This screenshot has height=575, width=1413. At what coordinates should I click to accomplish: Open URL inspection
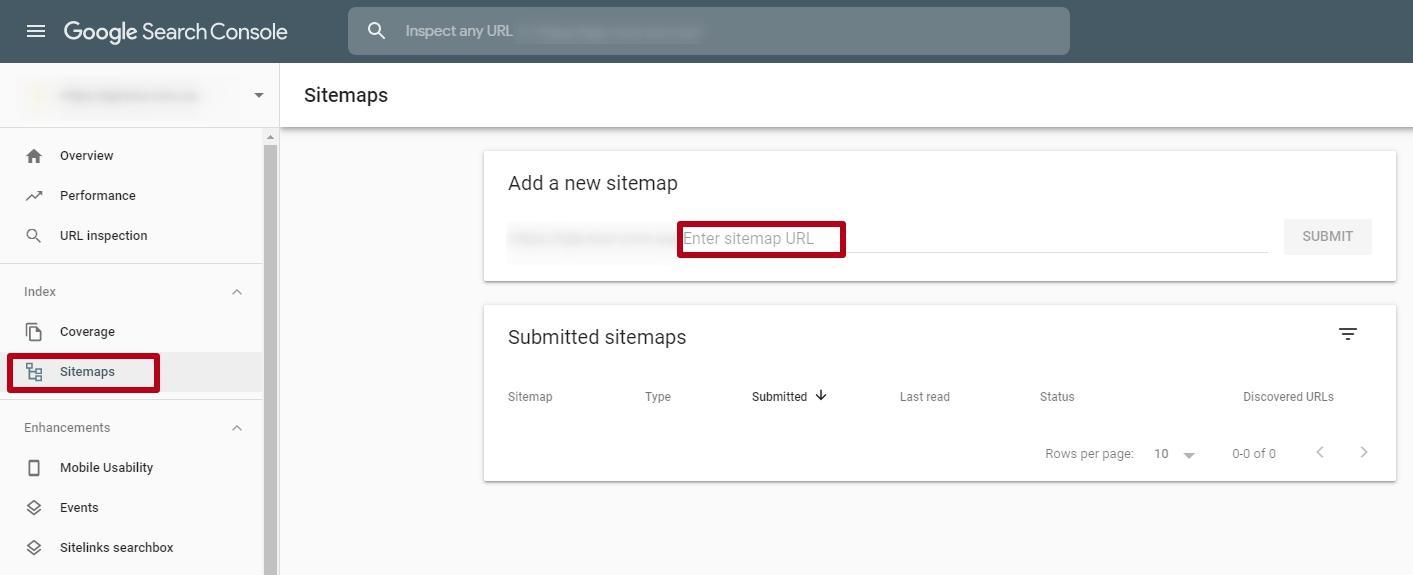[x=103, y=236]
